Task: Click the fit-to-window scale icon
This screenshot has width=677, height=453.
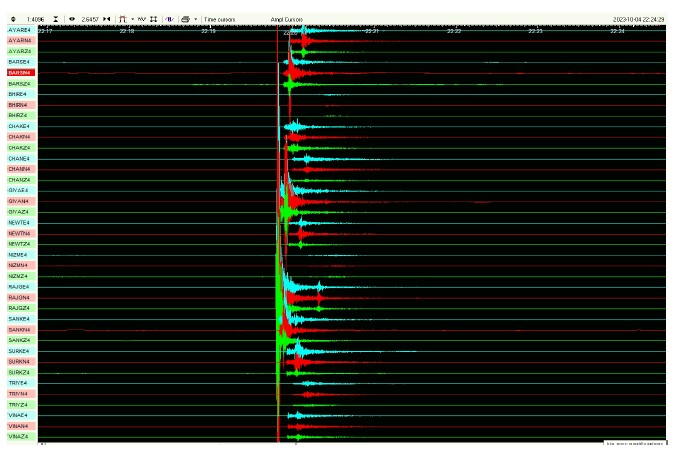Action: coord(153,19)
